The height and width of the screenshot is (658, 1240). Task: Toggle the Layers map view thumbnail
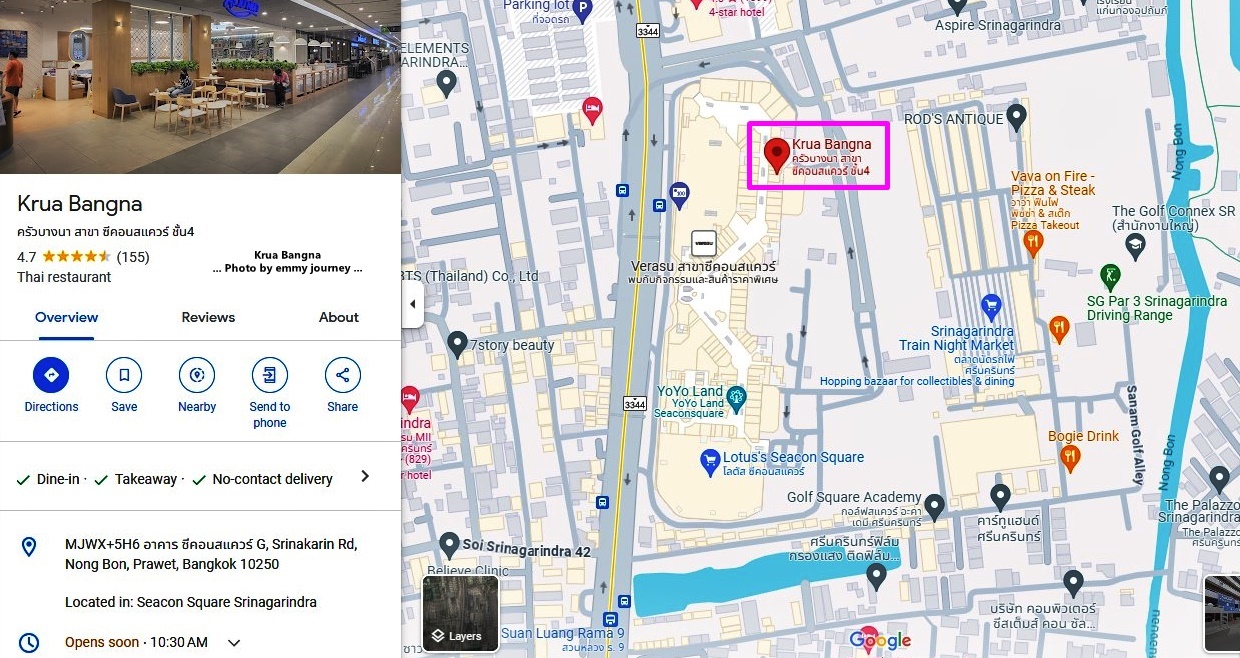pyautogui.click(x=460, y=613)
